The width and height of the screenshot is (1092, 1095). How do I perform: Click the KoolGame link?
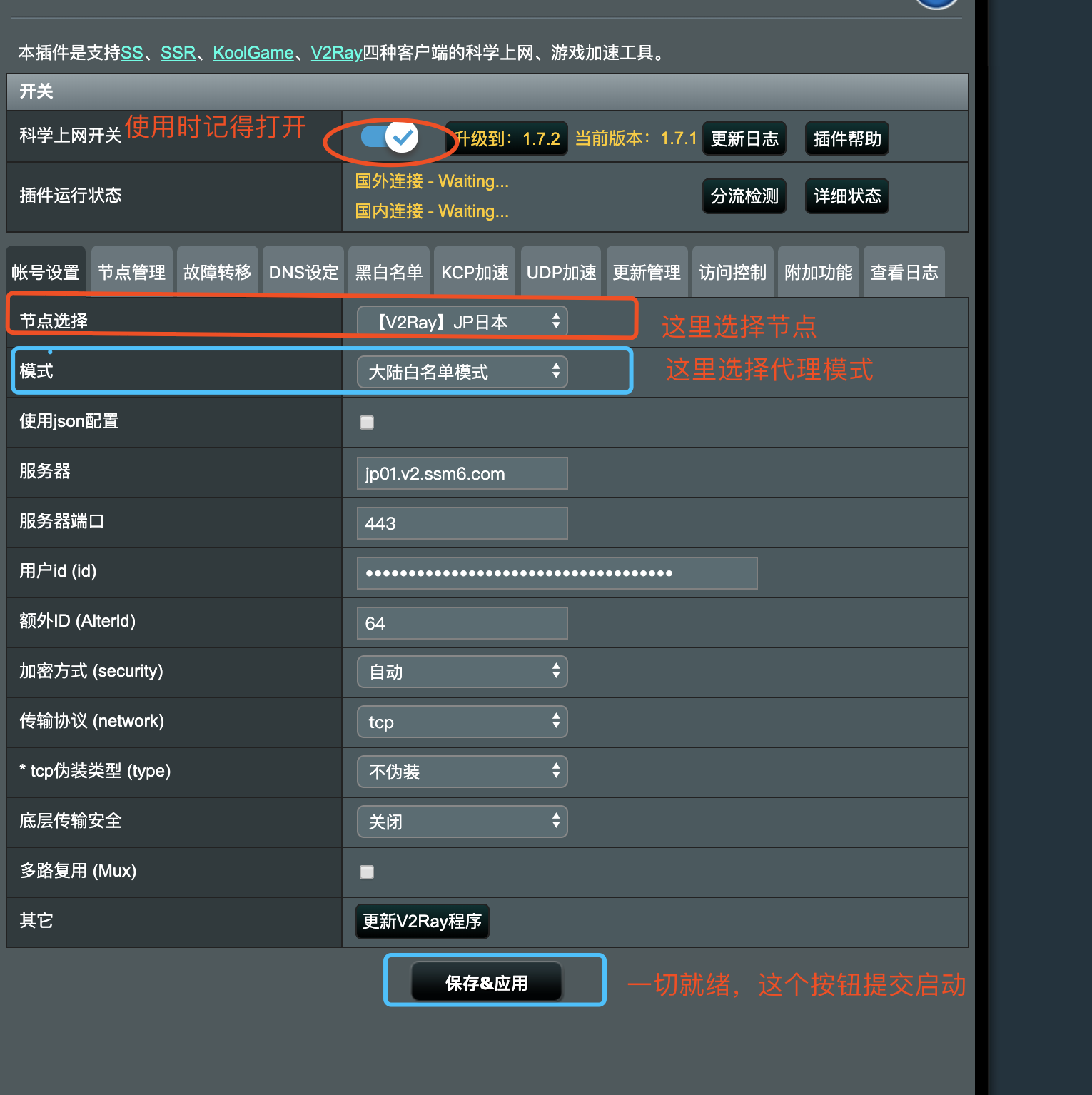pos(253,53)
